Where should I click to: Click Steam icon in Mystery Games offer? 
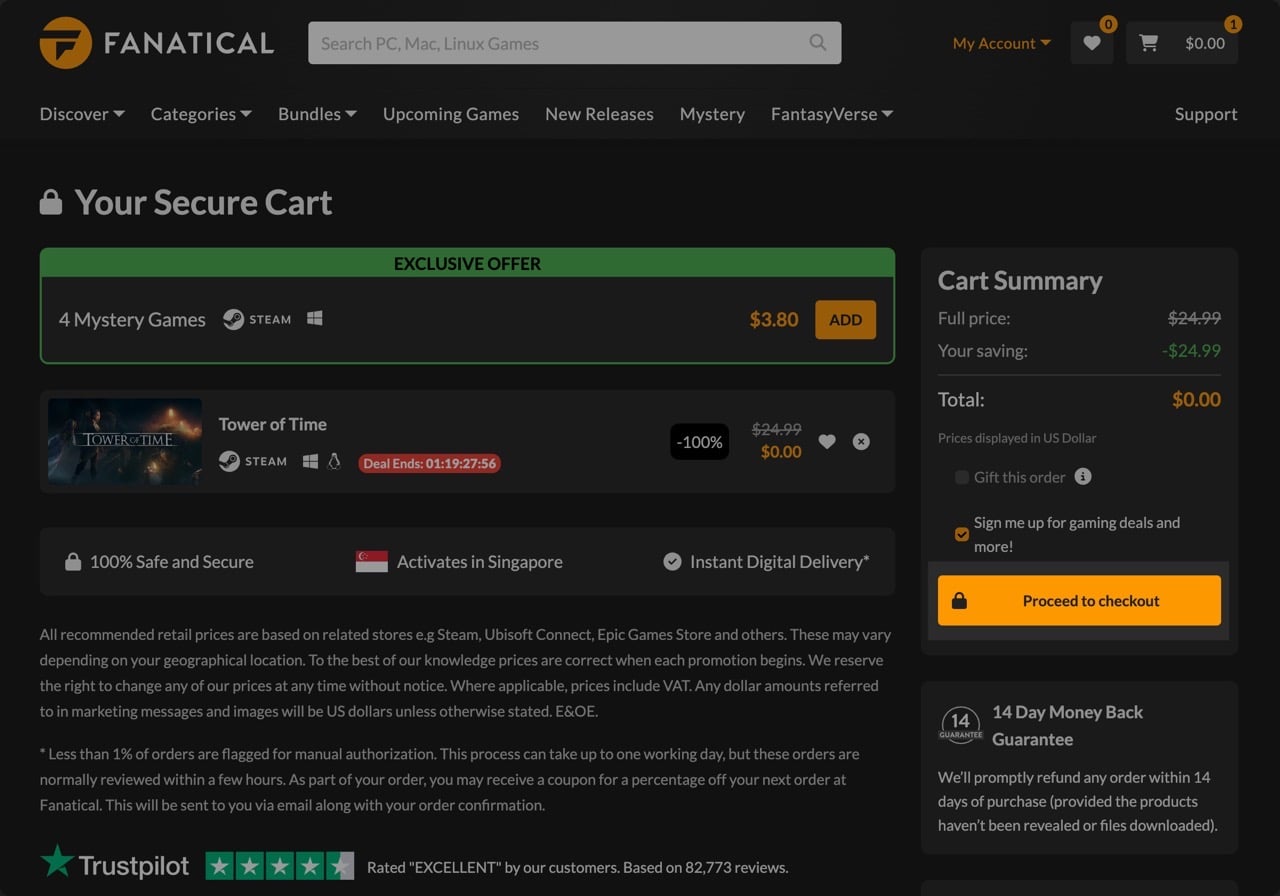click(x=233, y=319)
